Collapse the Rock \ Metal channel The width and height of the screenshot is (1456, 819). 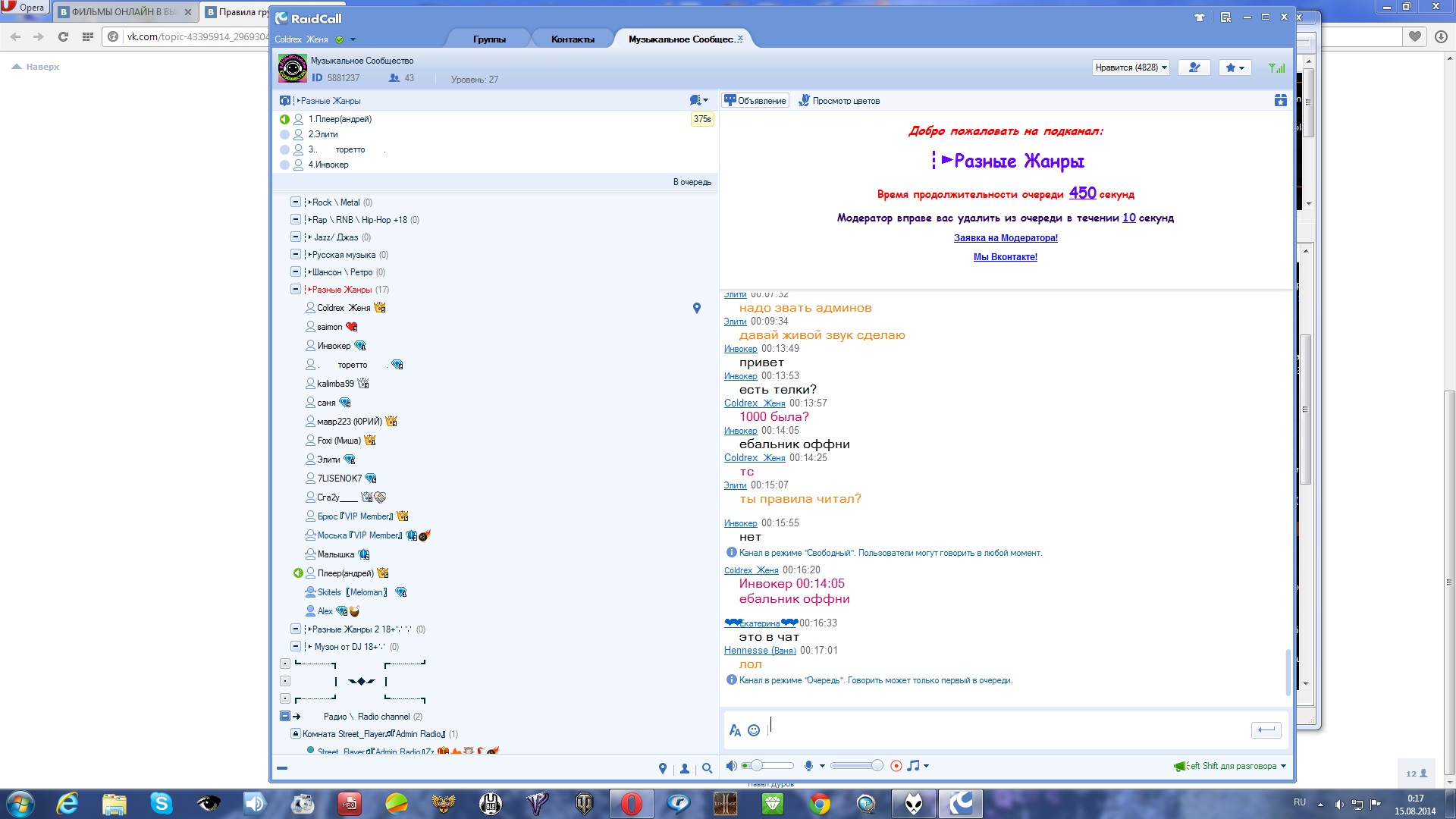click(296, 202)
